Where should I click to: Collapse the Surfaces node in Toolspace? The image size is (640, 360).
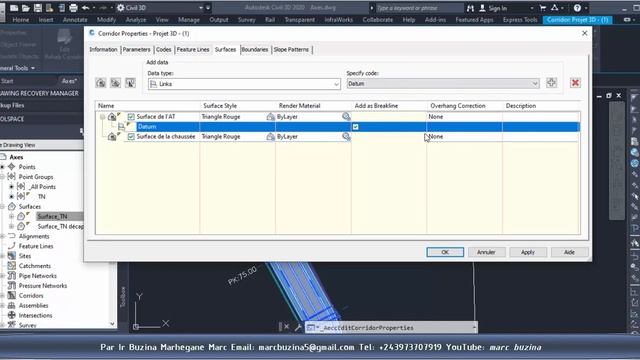coord(2,207)
